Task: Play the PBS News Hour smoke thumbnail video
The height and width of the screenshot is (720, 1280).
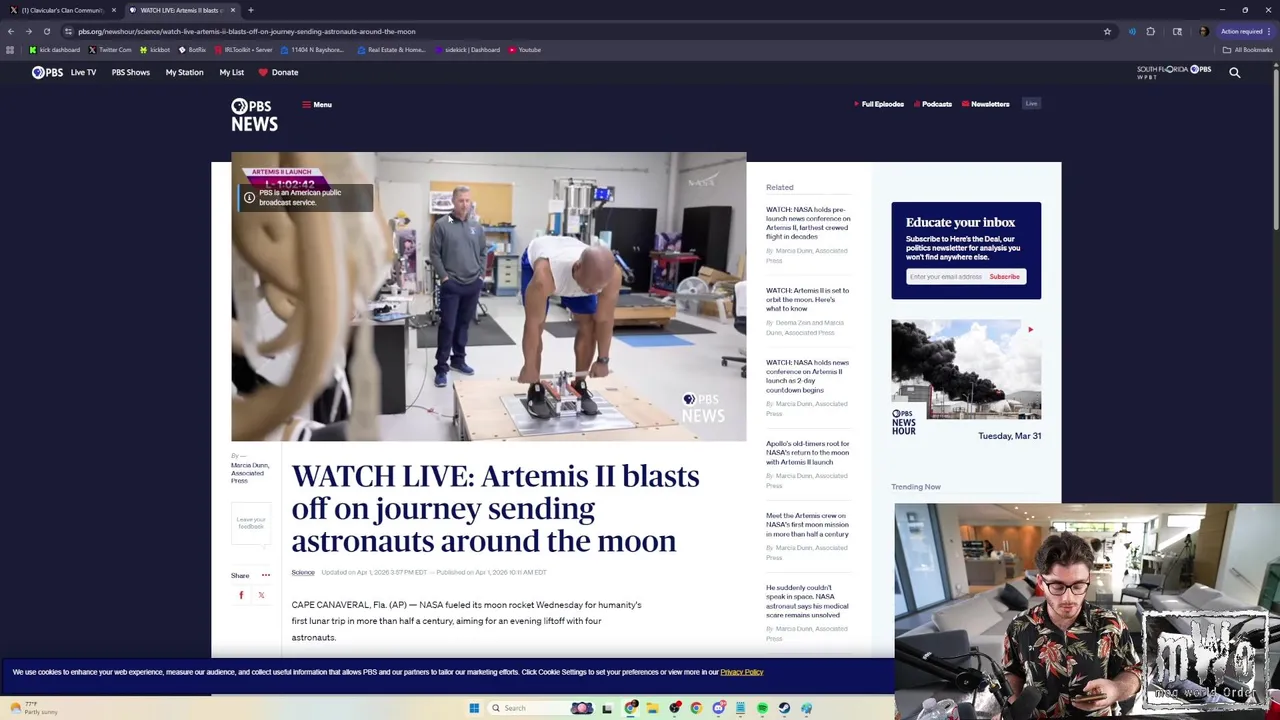Action: pyautogui.click(x=966, y=369)
